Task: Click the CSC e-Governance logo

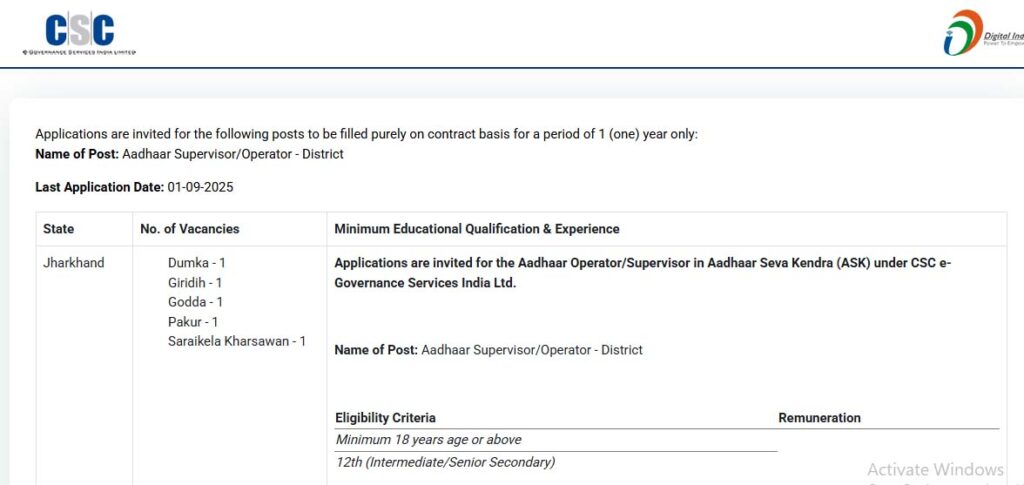Action: tap(79, 34)
